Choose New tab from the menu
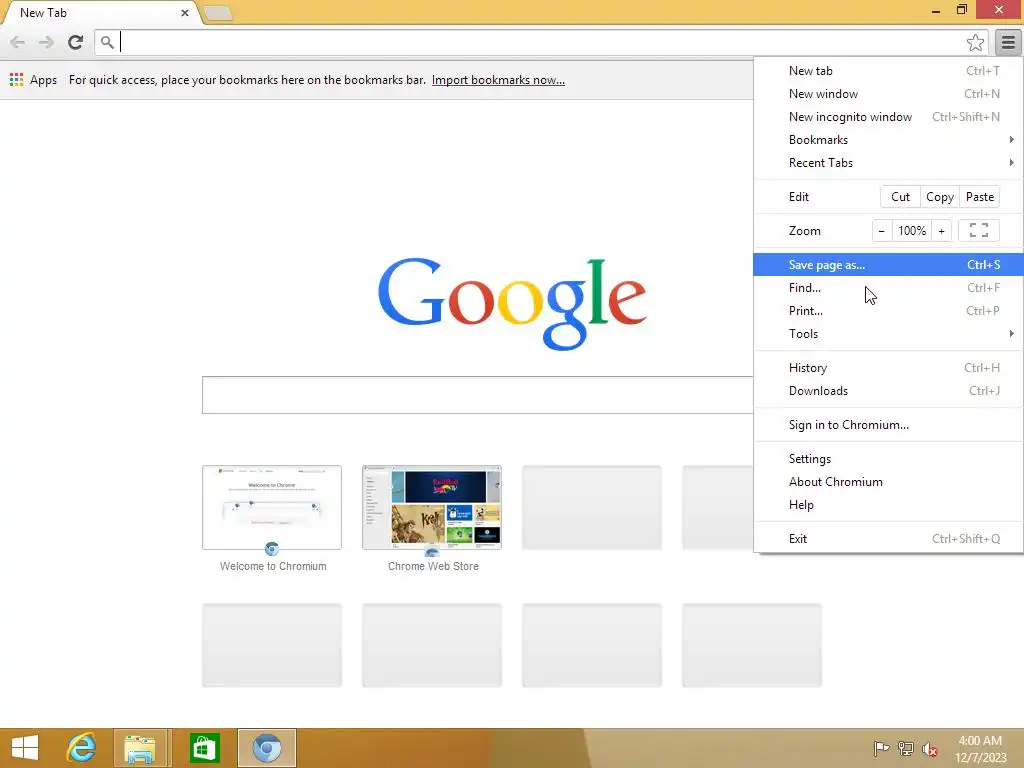1024x768 pixels. point(888,71)
